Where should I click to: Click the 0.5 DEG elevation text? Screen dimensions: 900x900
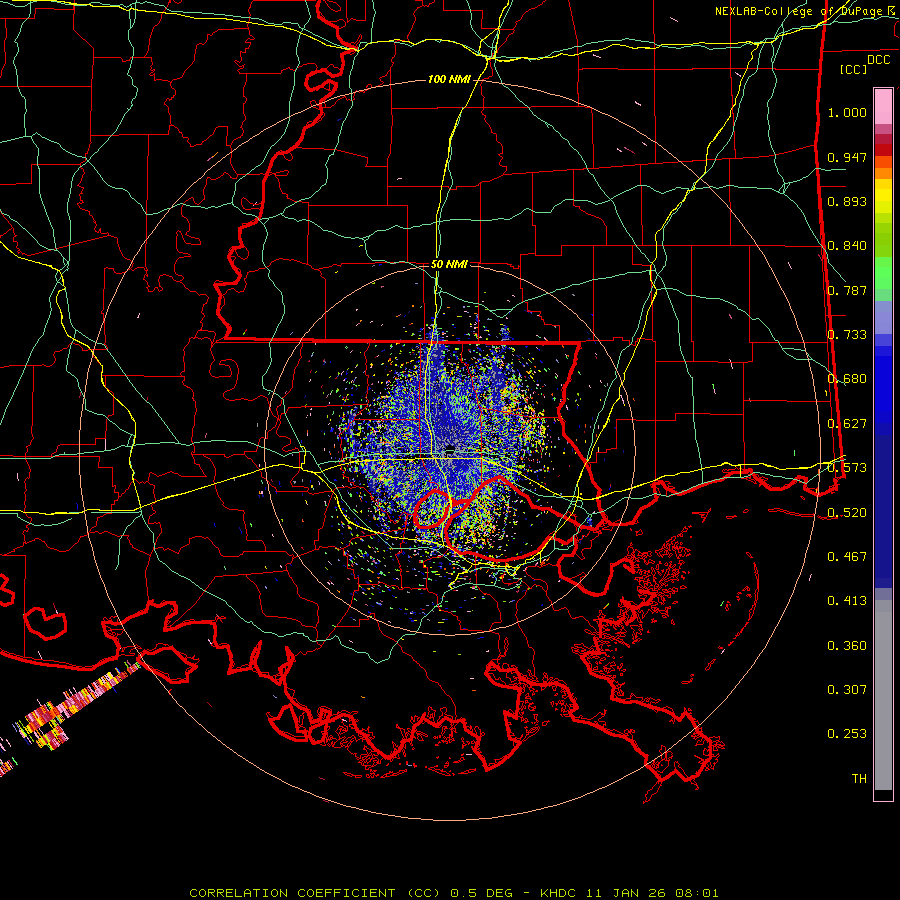coord(482,893)
